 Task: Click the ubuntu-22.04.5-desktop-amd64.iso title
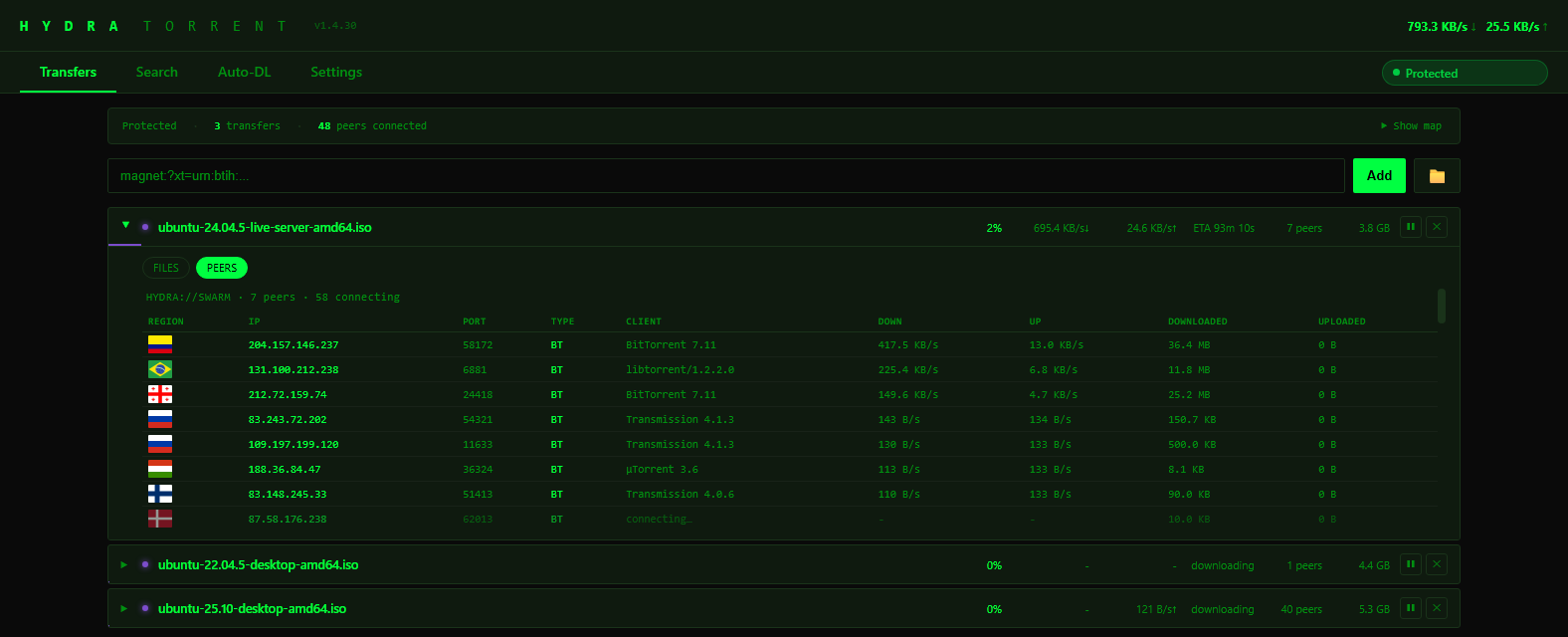pyautogui.click(x=258, y=565)
